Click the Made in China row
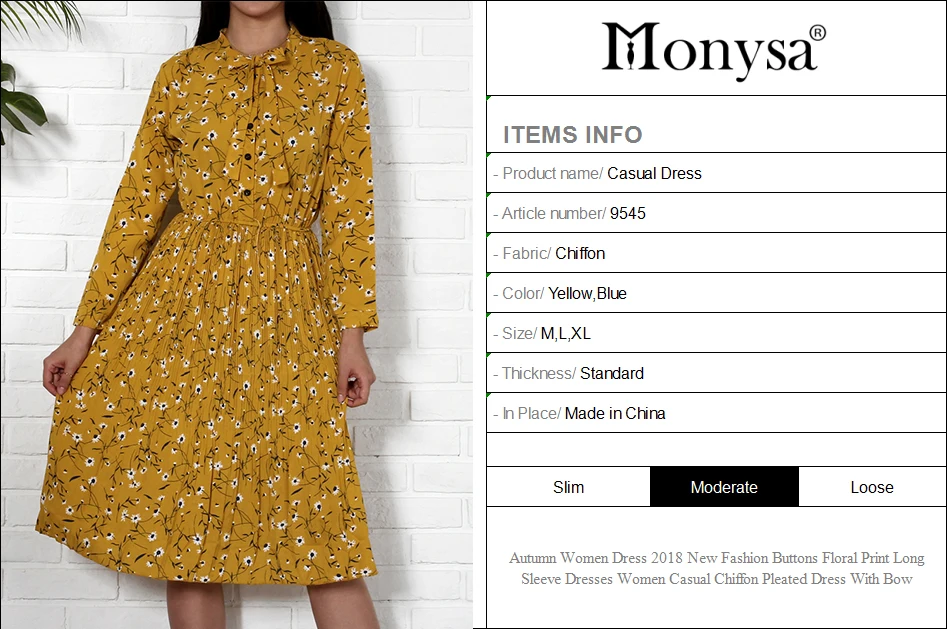Image resolution: width=947 pixels, height=629 pixels. [x=716, y=413]
